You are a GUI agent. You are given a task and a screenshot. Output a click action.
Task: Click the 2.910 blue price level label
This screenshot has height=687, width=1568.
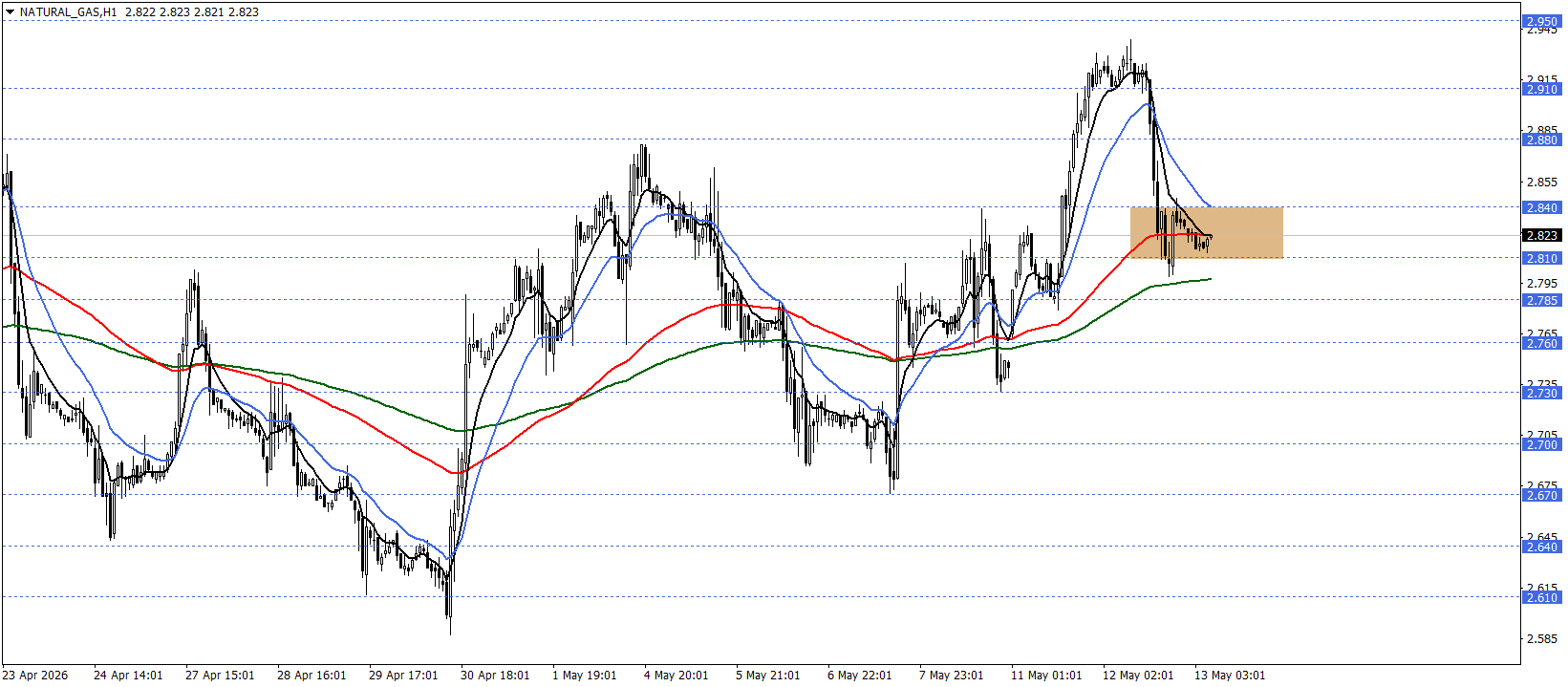coord(1541,89)
